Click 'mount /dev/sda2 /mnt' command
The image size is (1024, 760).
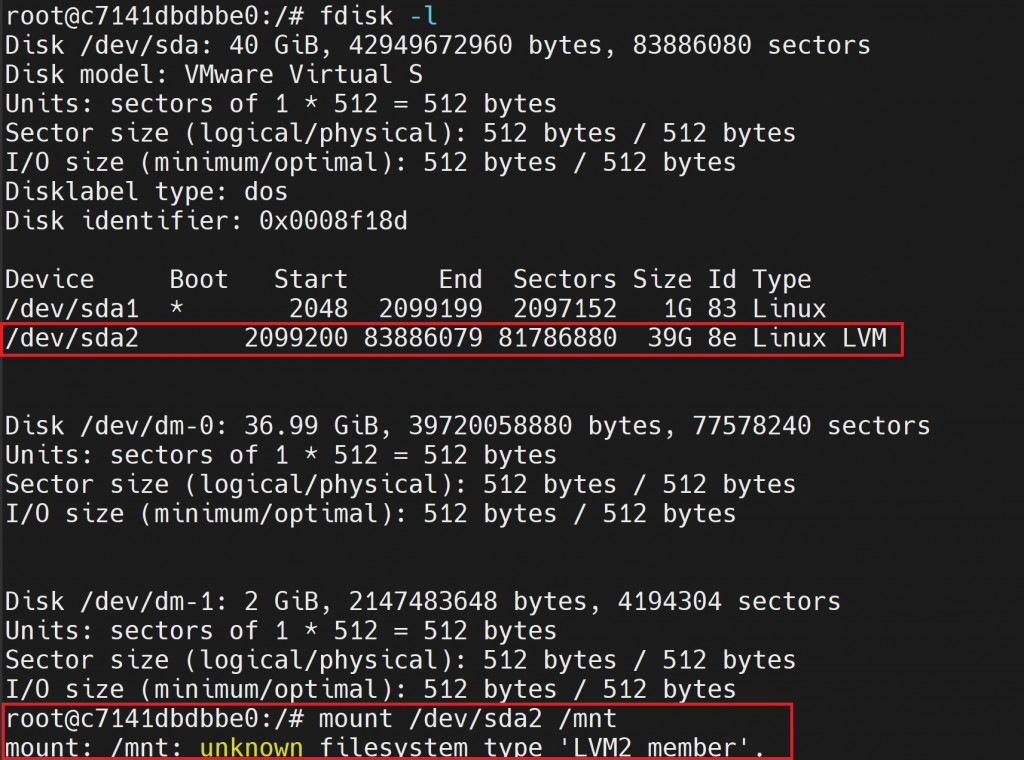(x=468, y=719)
